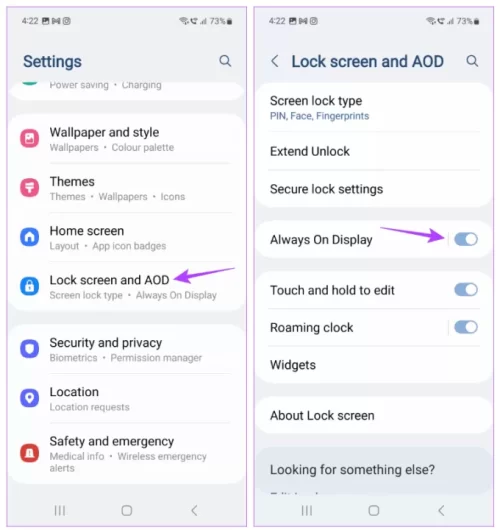500x530 pixels.
Task: Tap the Location pin icon
Action: (29, 398)
